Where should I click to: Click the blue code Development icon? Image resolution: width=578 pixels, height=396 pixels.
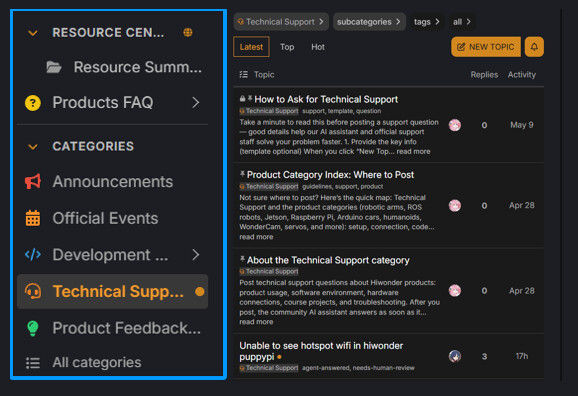(33, 254)
